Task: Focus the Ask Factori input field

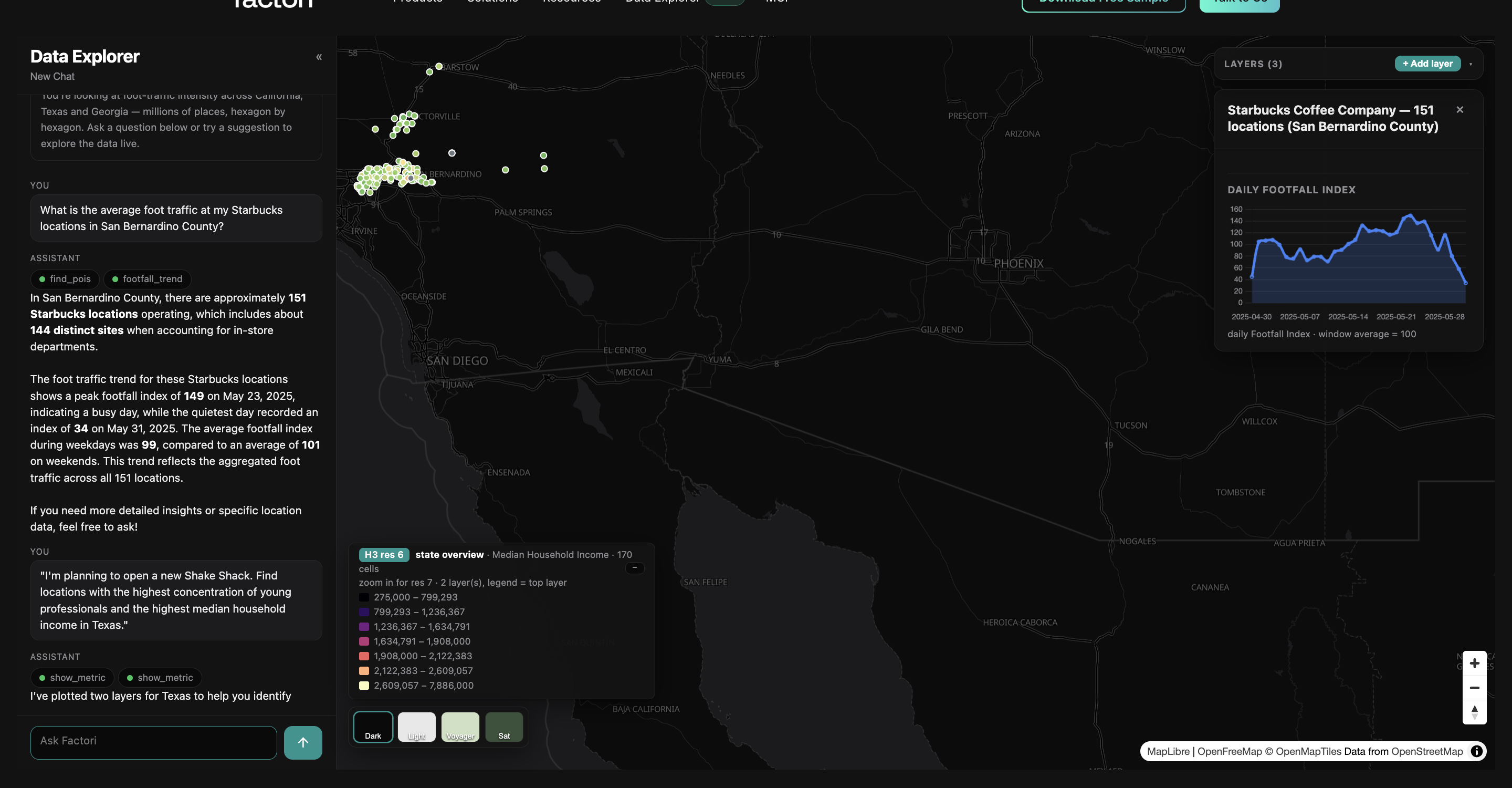Action: coord(154,742)
